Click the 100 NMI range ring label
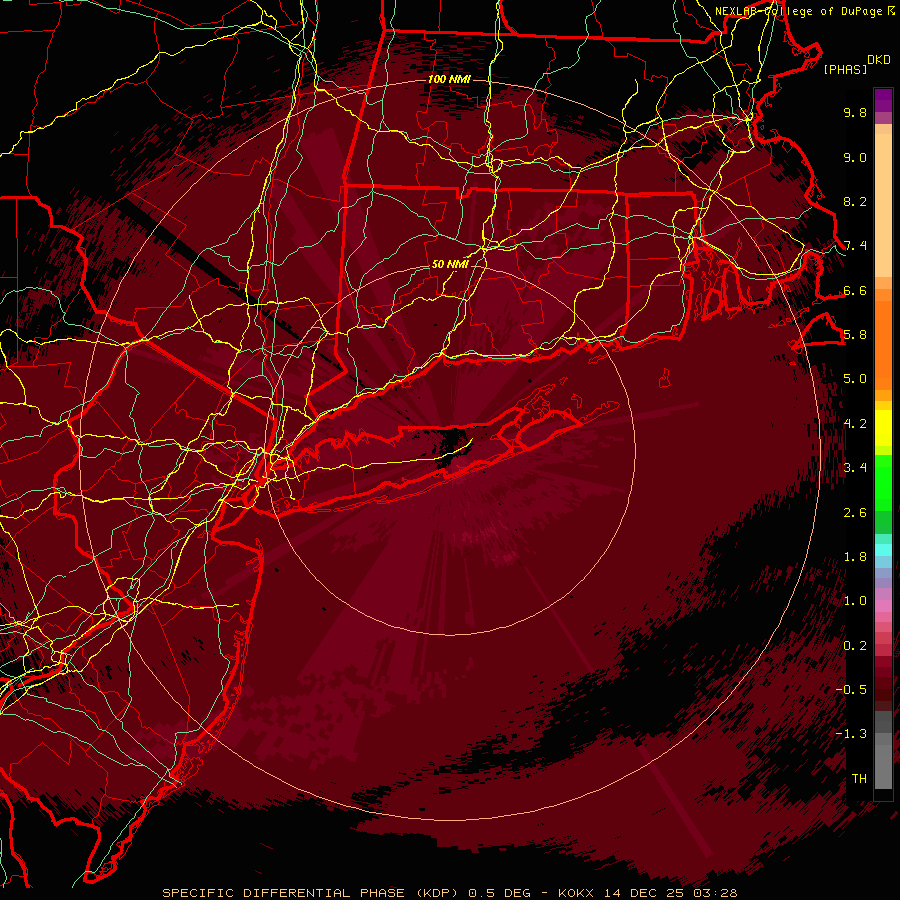 click(x=449, y=79)
